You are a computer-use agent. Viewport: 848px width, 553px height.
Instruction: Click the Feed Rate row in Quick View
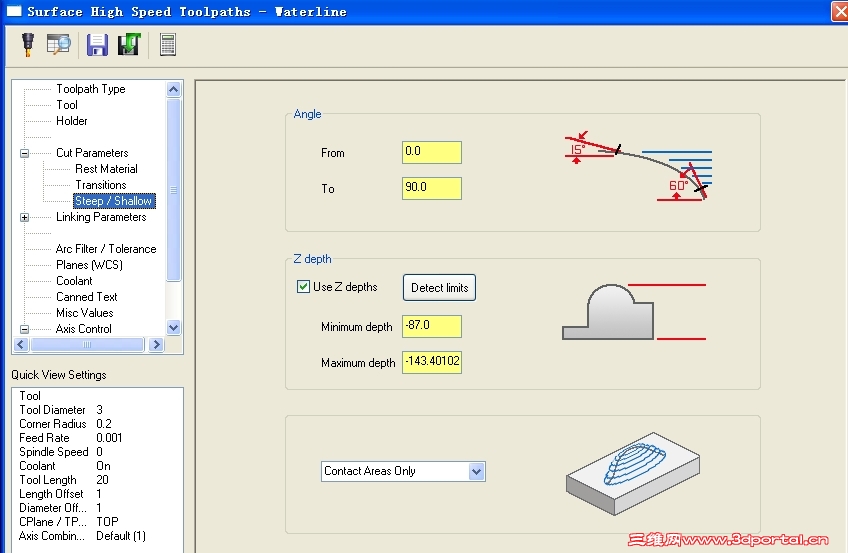[70, 438]
